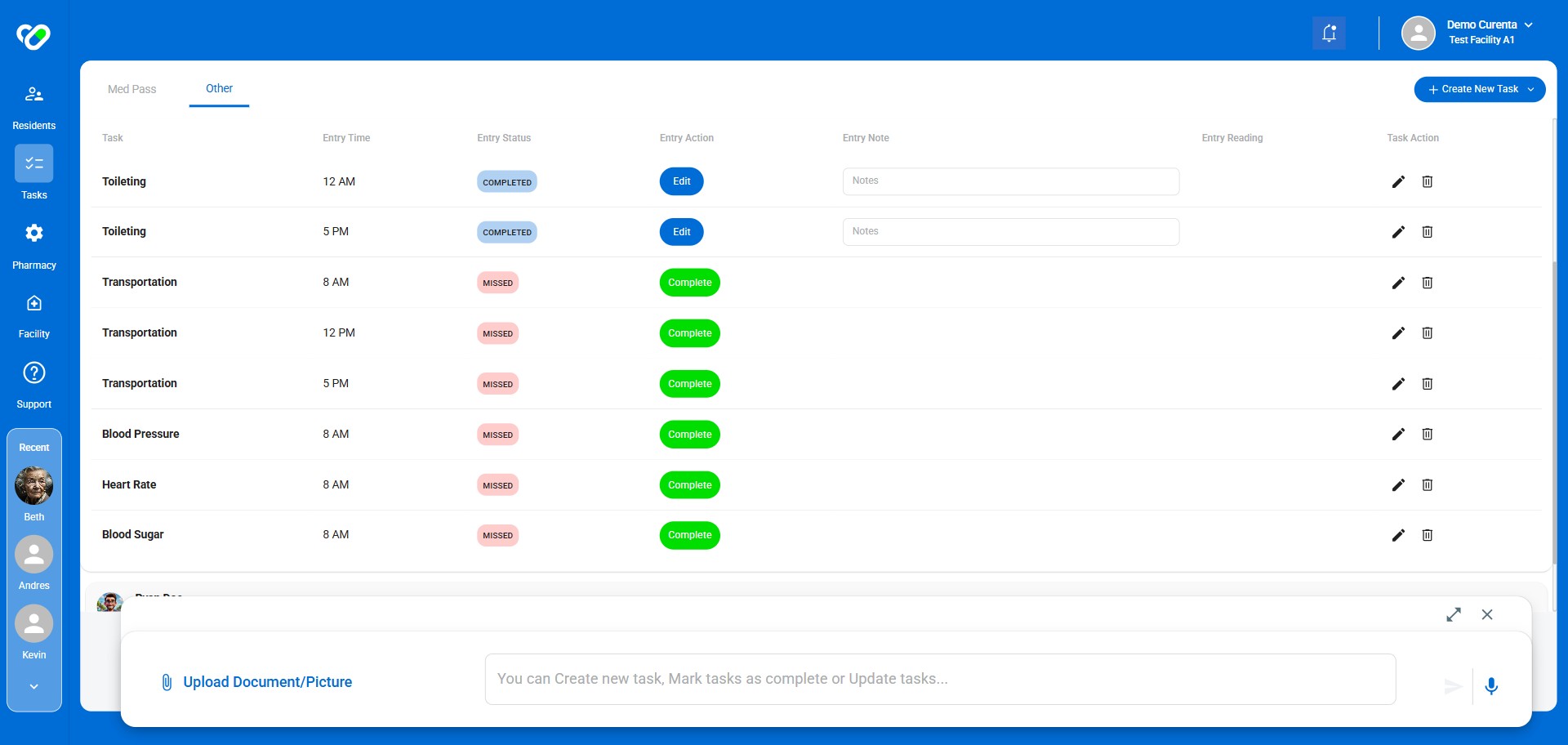This screenshot has width=1568, height=745.
Task: Open the Create New Task dropdown
Action: click(1479, 89)
